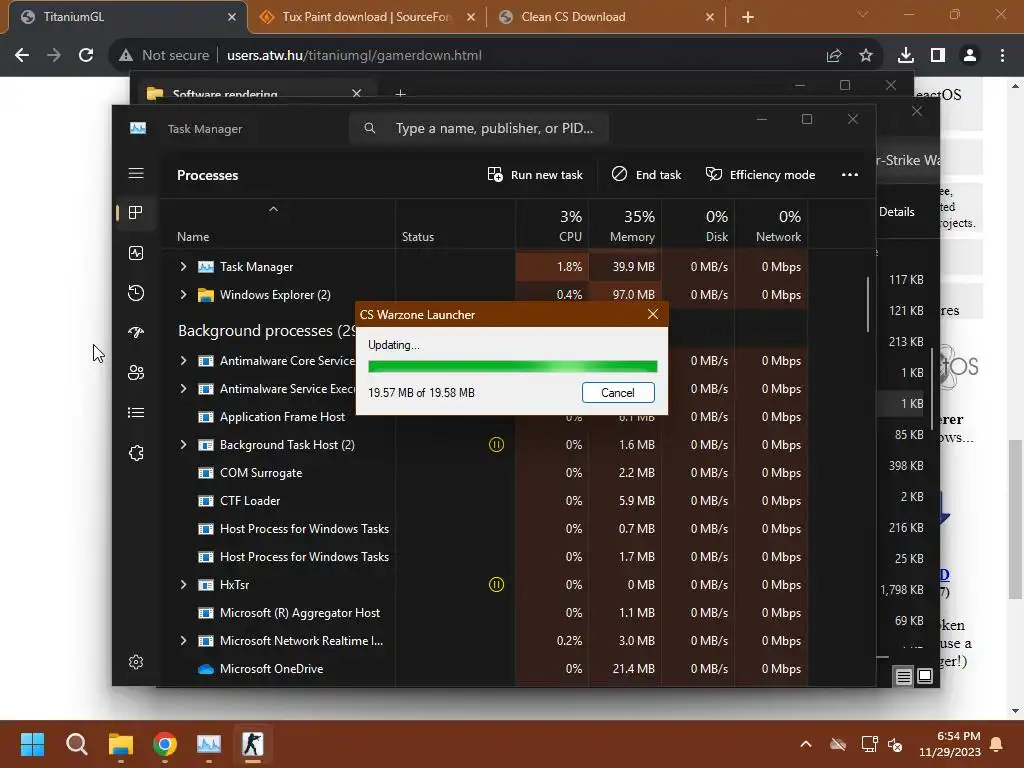Click Run new task
The image size is (1024, 768).
point(535,174)
